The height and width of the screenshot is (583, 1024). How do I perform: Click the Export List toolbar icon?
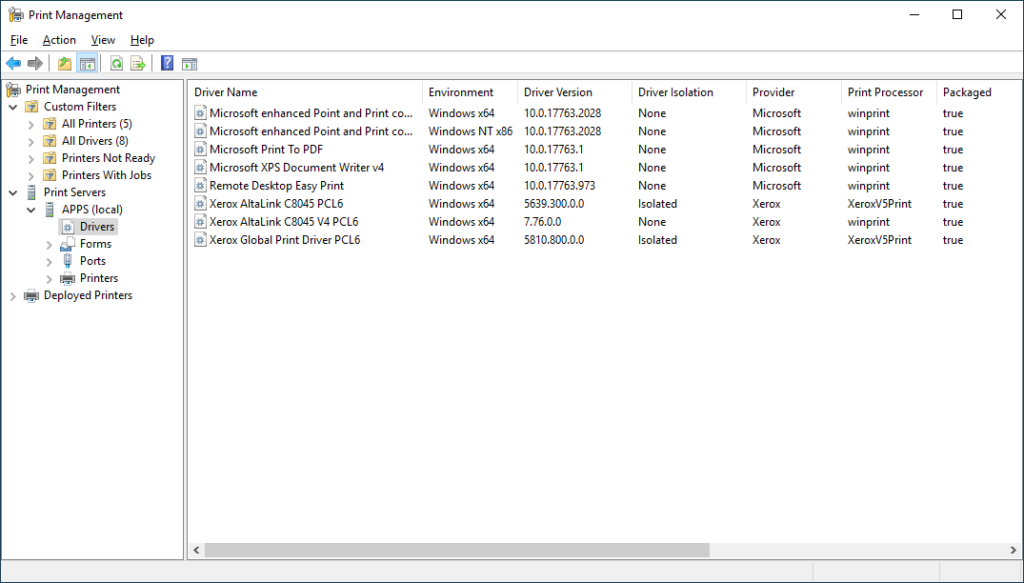click(x=138, y=64)
